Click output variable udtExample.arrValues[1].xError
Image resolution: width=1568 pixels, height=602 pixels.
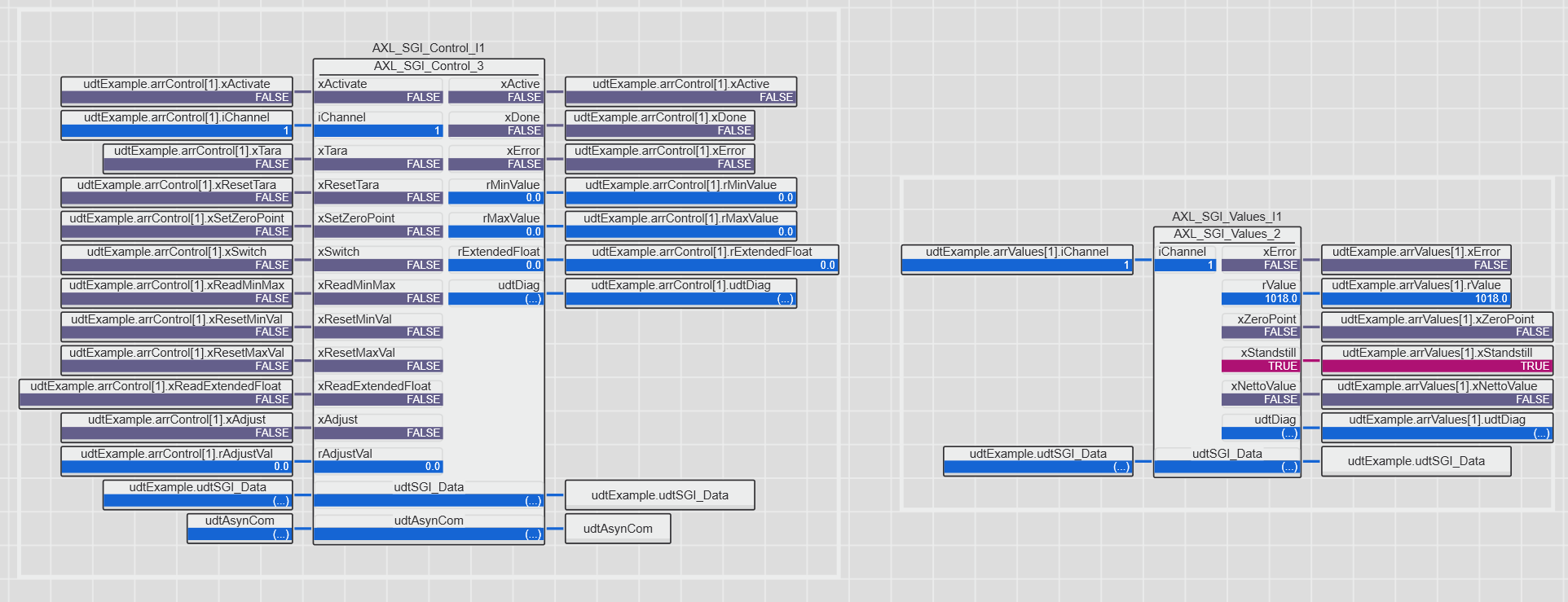pos(1416,259)
